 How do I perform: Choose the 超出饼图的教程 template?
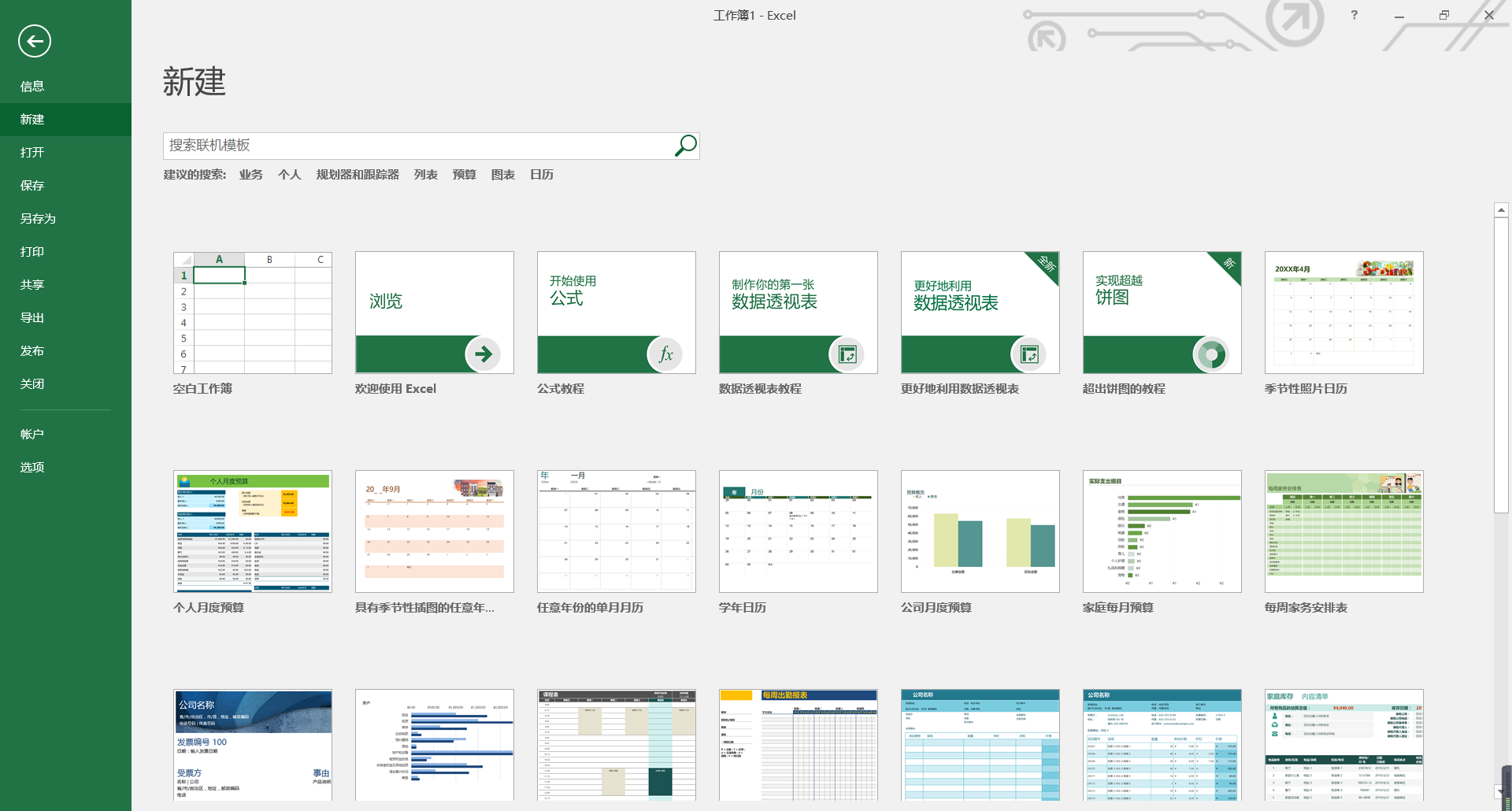(x=1162, y=313)
